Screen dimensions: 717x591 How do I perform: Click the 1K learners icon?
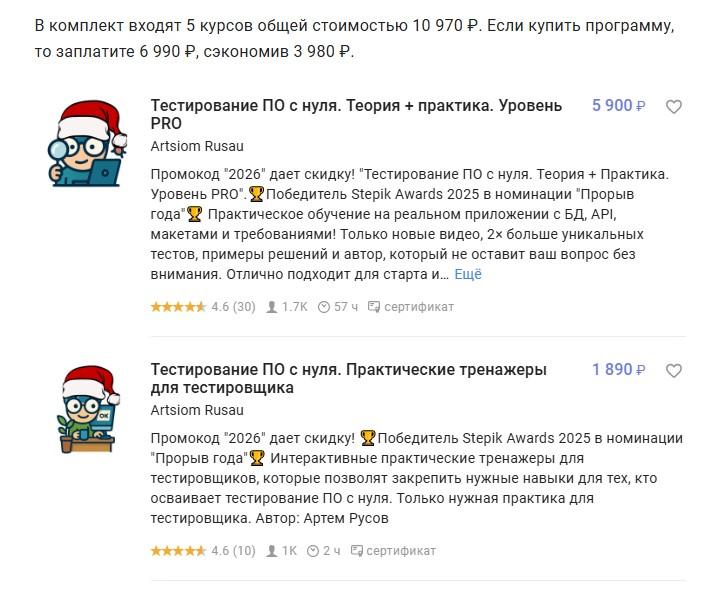coord(272,551)
